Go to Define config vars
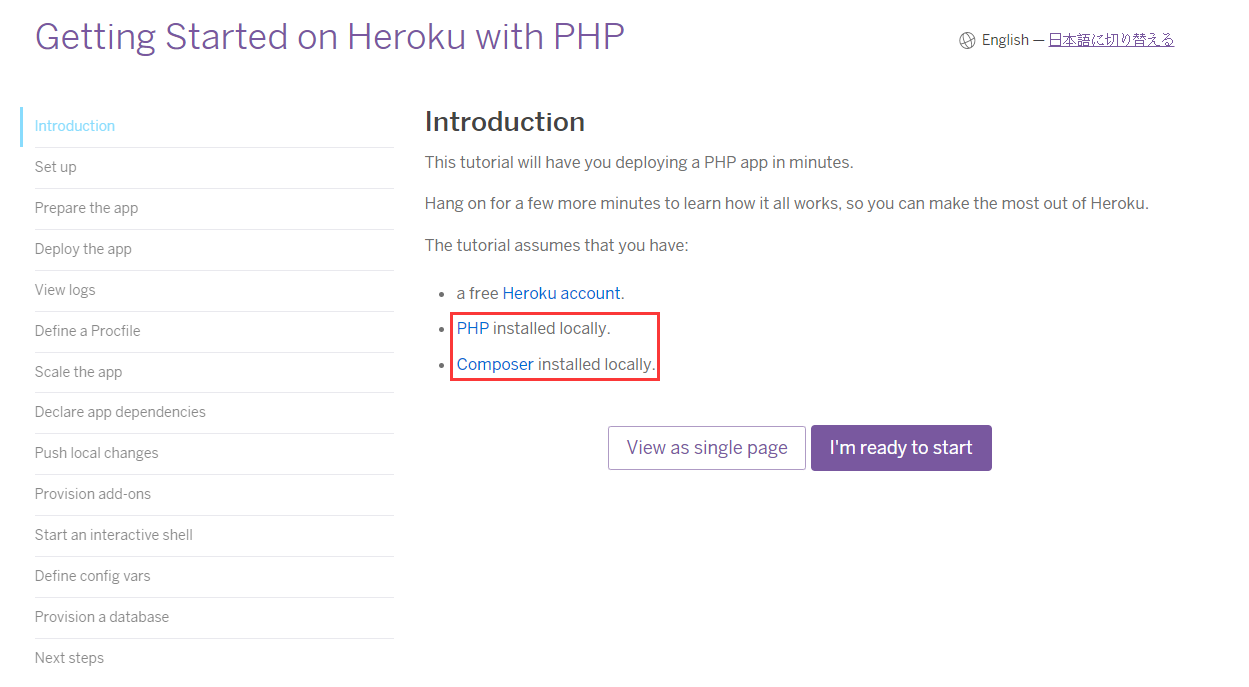1249x687 pixels. (x=93, y=576)
